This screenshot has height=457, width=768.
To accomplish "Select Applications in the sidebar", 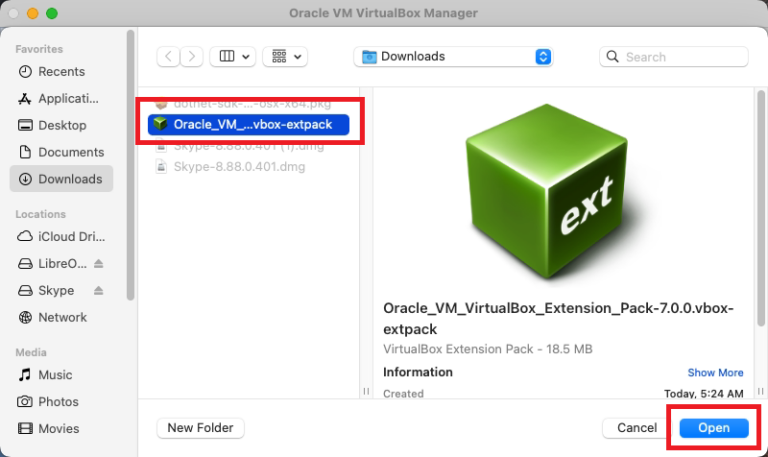I will click(68, 99).
